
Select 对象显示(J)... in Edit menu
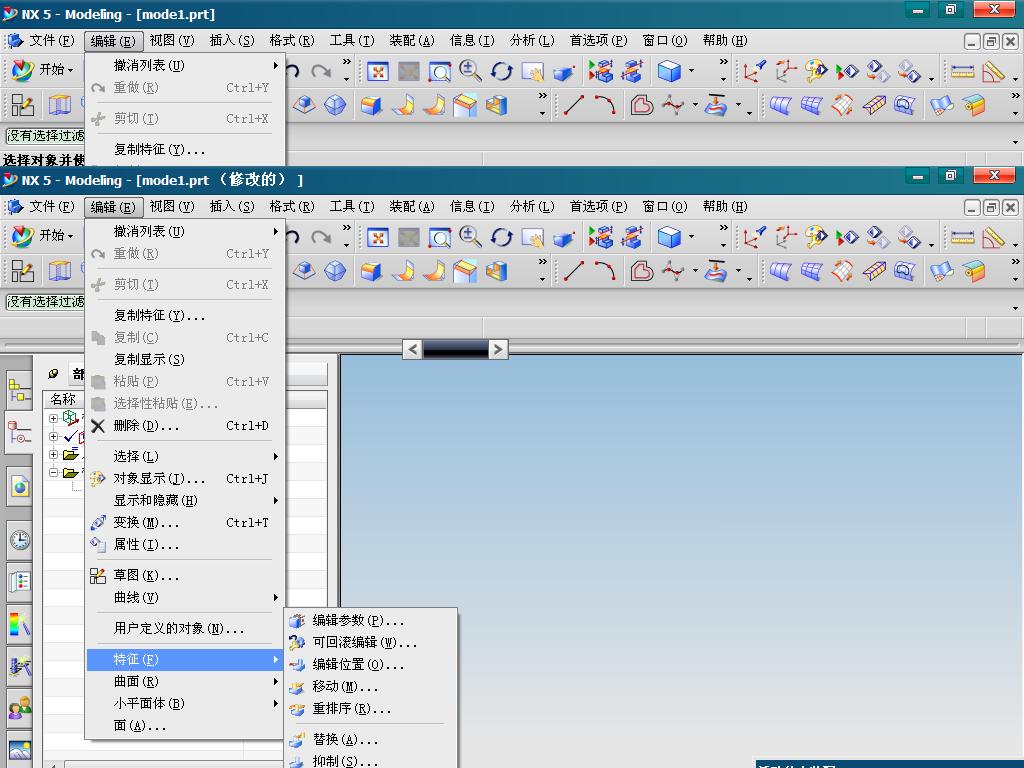click(x=185, y=479)
